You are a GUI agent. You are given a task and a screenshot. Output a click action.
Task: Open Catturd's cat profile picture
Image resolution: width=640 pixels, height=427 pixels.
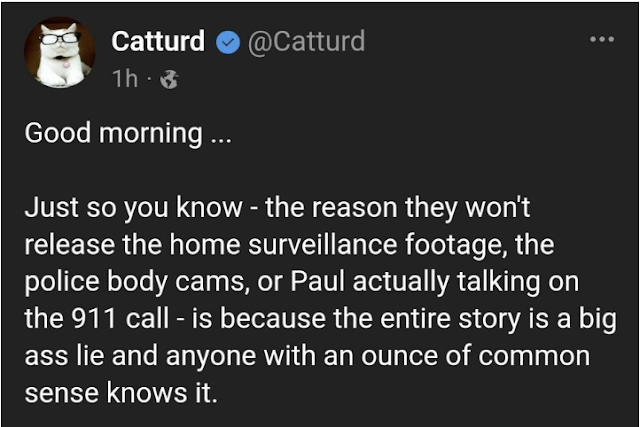tap(59, 53)
